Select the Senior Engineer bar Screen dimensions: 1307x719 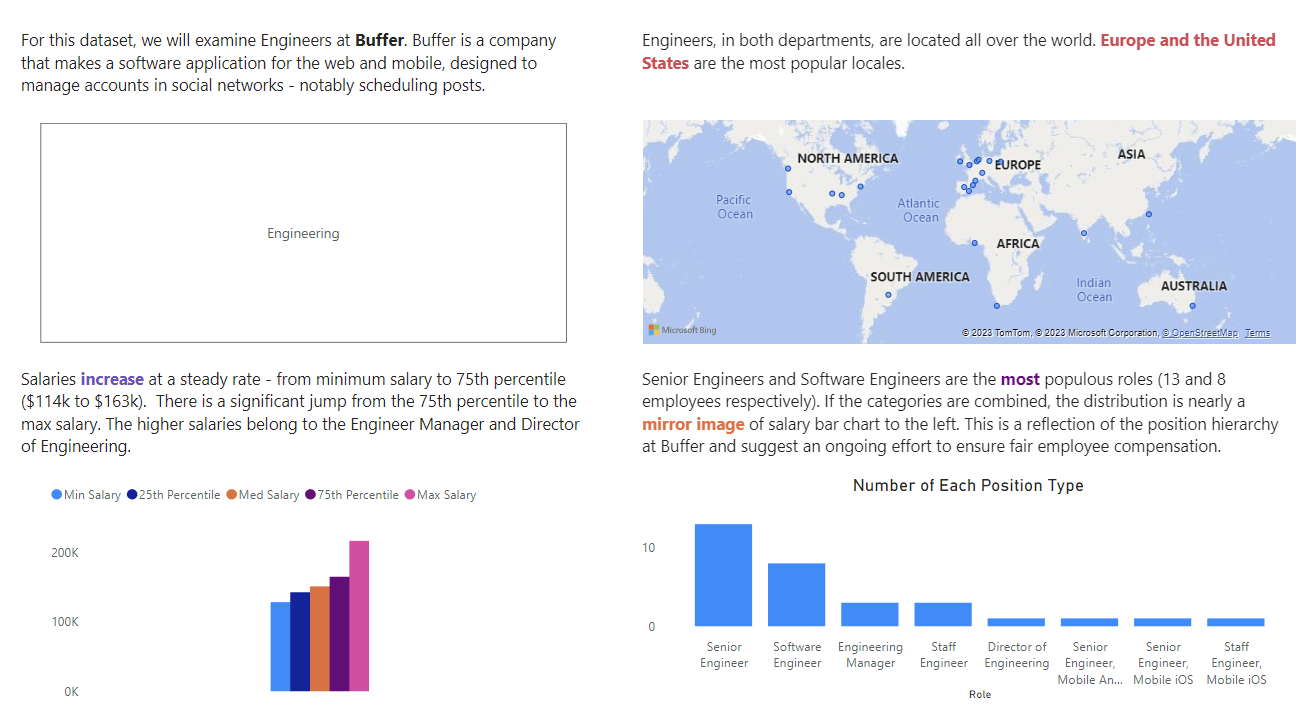723,575
